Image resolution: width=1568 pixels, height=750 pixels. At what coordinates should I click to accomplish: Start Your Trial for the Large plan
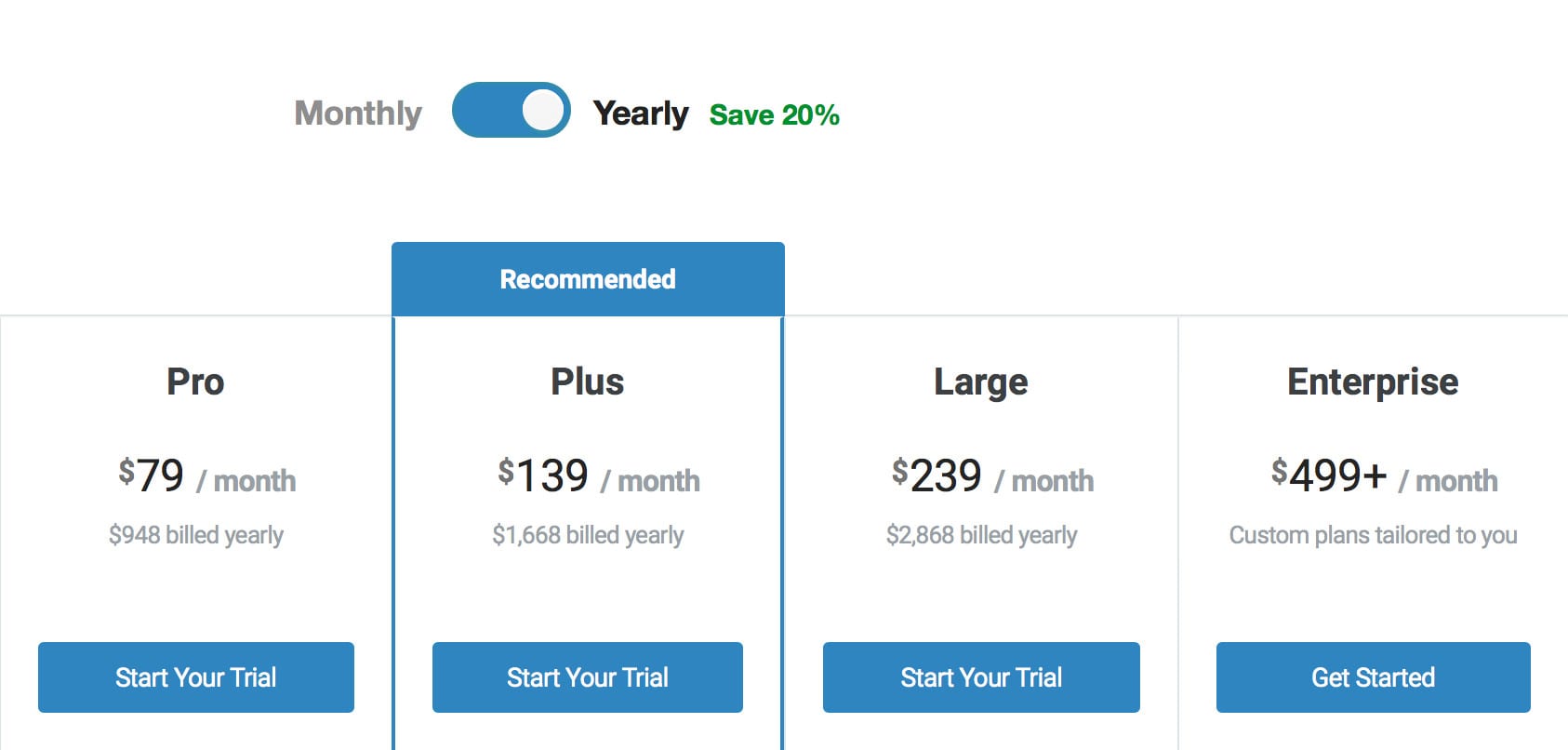981,677
